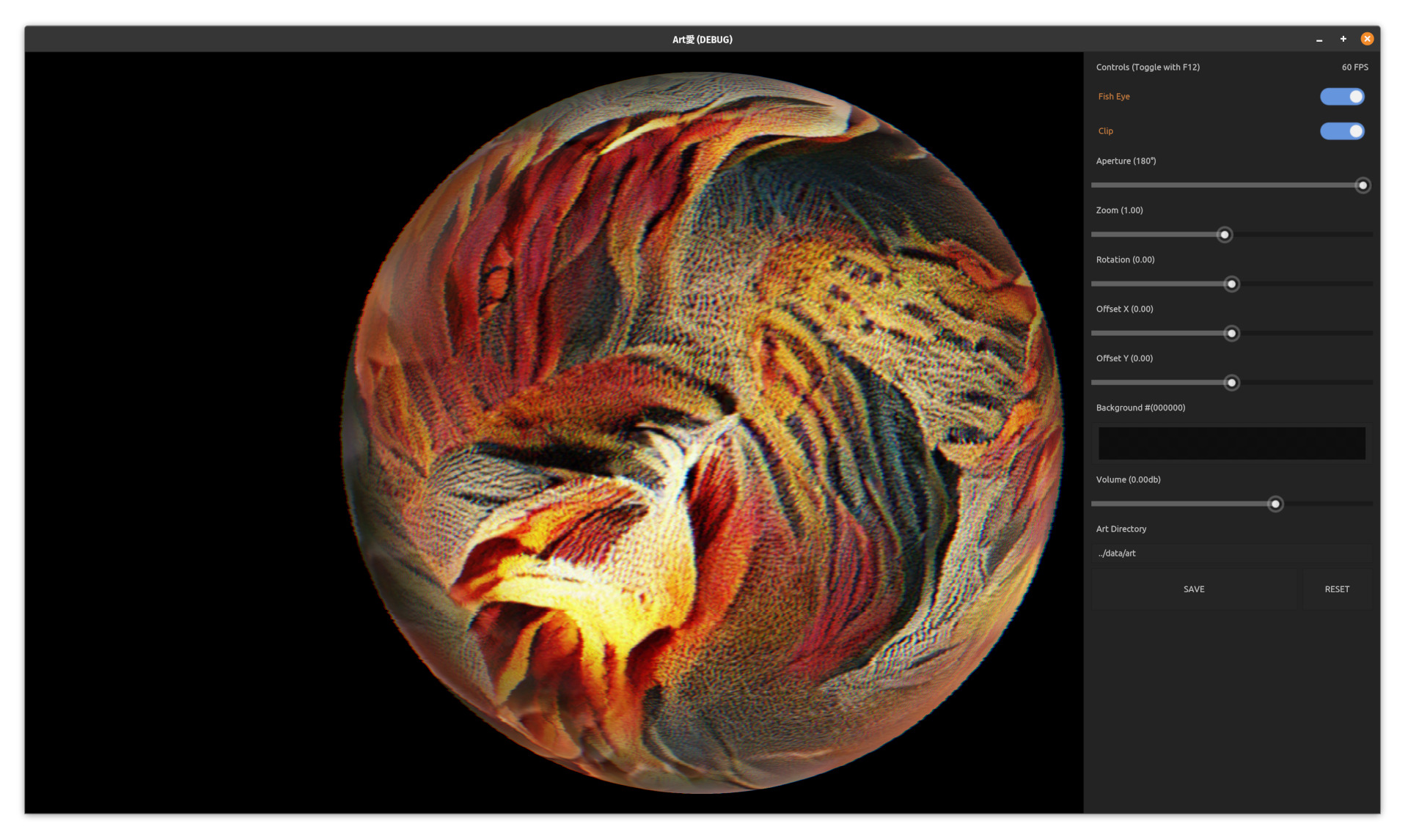Screen dimensions: 1408x840
Task: Maximize window with plus icon
Action: 1343,40
